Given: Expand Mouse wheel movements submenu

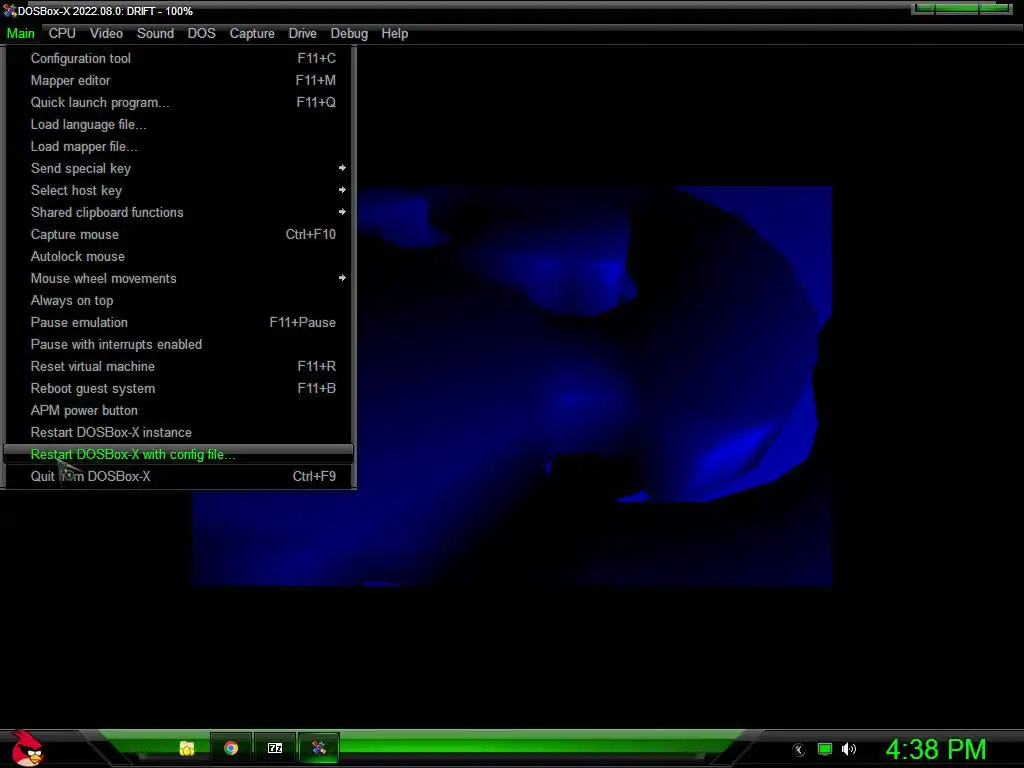Looking at the screenshot, I should pos(178,278).
